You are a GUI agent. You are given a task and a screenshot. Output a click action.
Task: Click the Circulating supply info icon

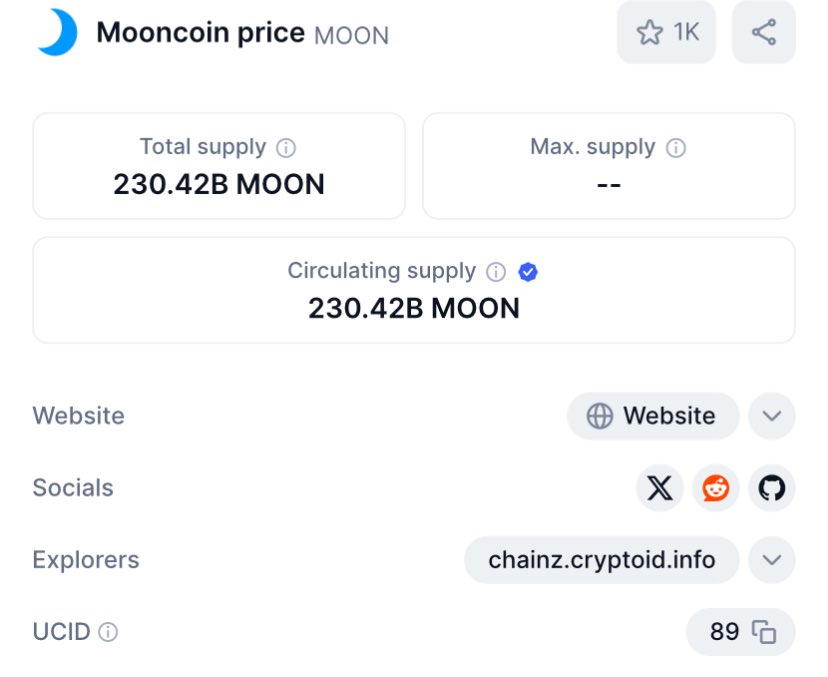496,272
